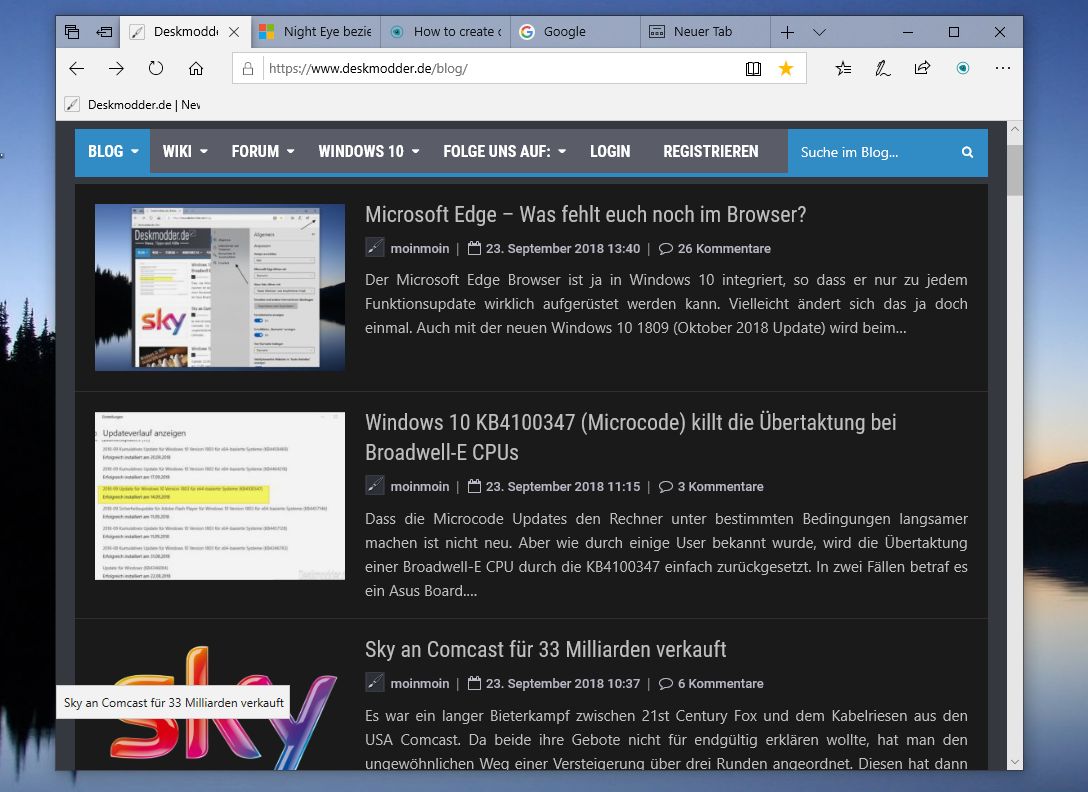The height and width of the screenshot is (792, 1088).
Task: Click the blog search magnifier icon
Action: coord(967,152)
